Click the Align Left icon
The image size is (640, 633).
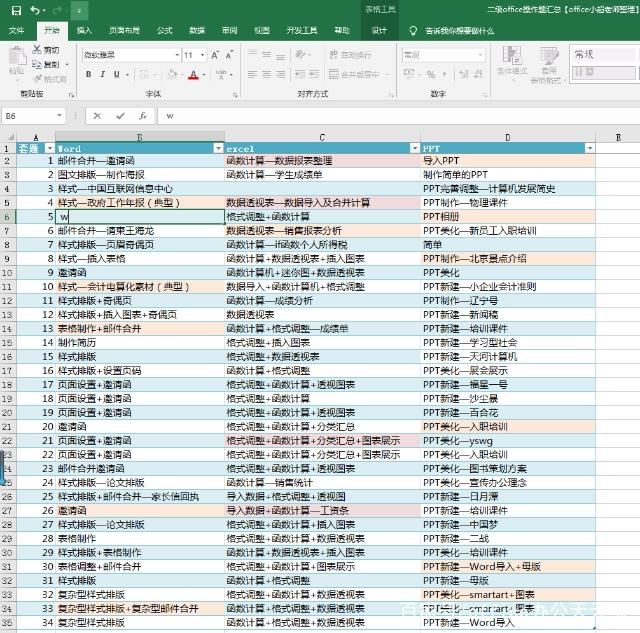click(x=253, y=74)
